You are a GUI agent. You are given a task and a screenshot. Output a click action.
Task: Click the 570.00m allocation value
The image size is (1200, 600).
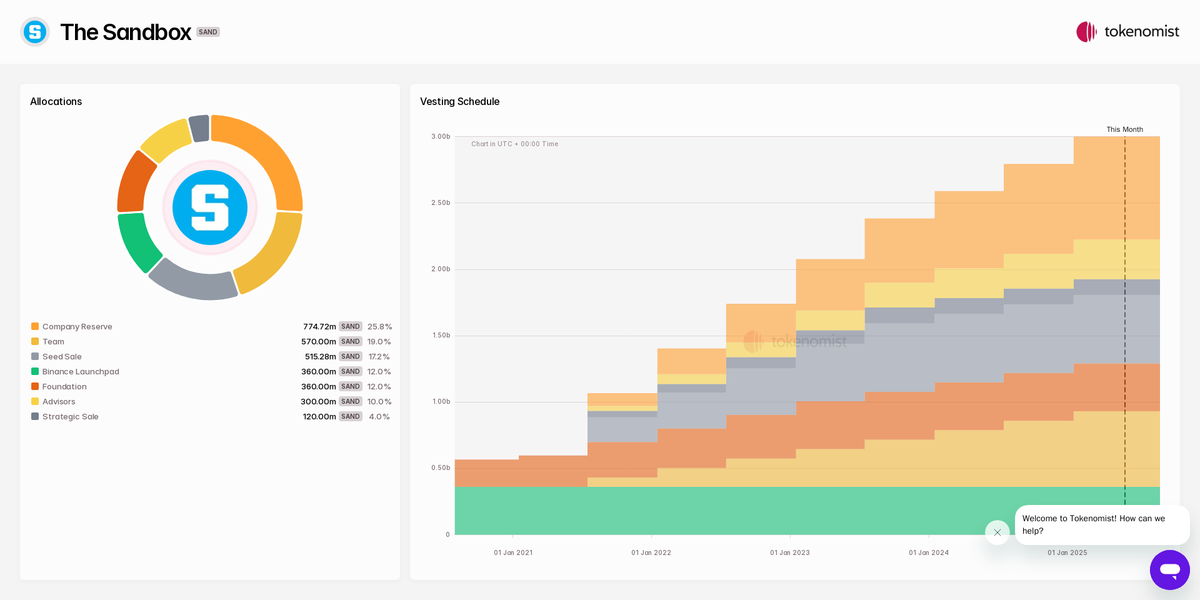click(318, 341)
